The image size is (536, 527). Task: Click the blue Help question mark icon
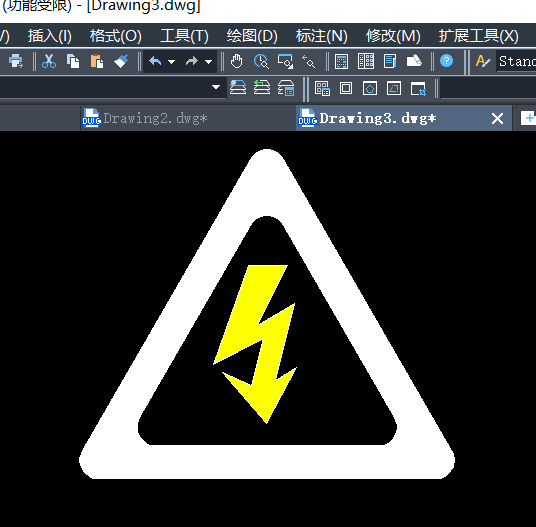(446, 61)
